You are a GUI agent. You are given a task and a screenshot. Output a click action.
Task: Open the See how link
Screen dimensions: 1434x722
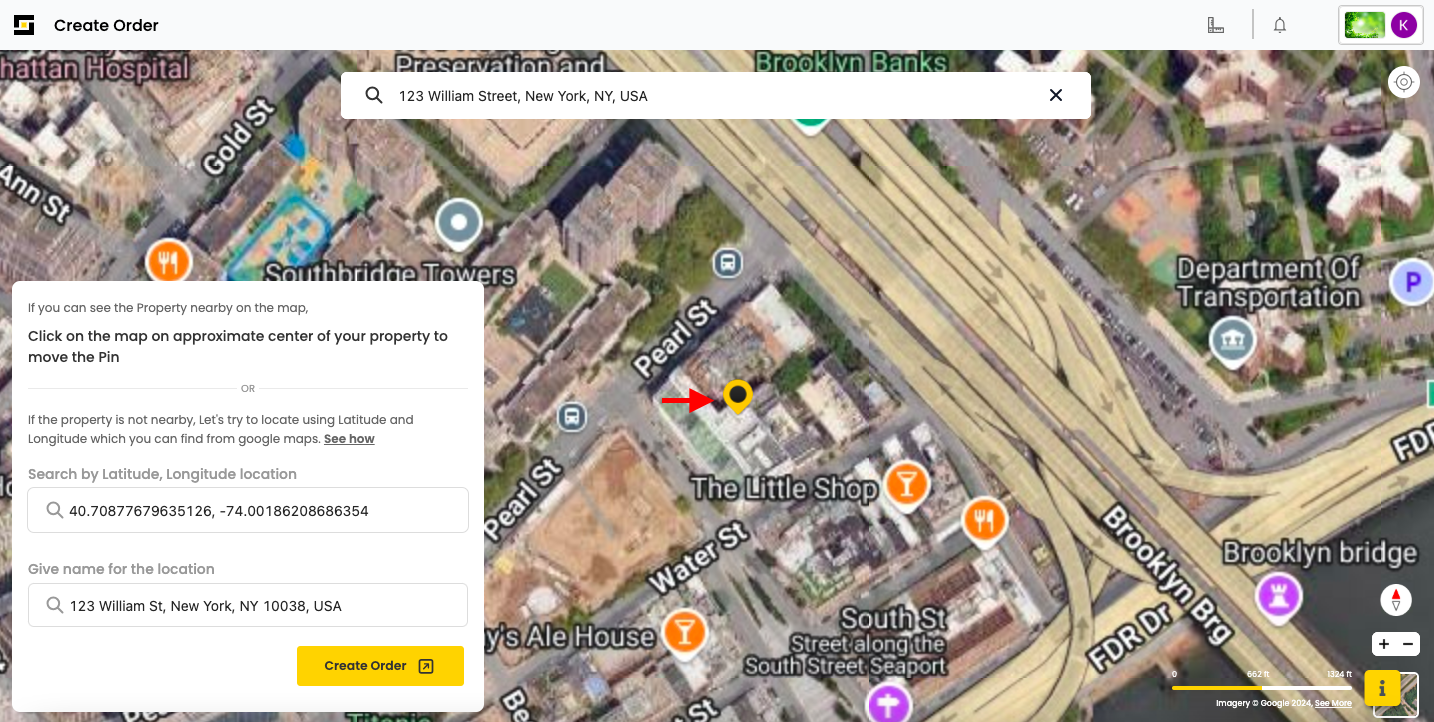pos(349,439)
